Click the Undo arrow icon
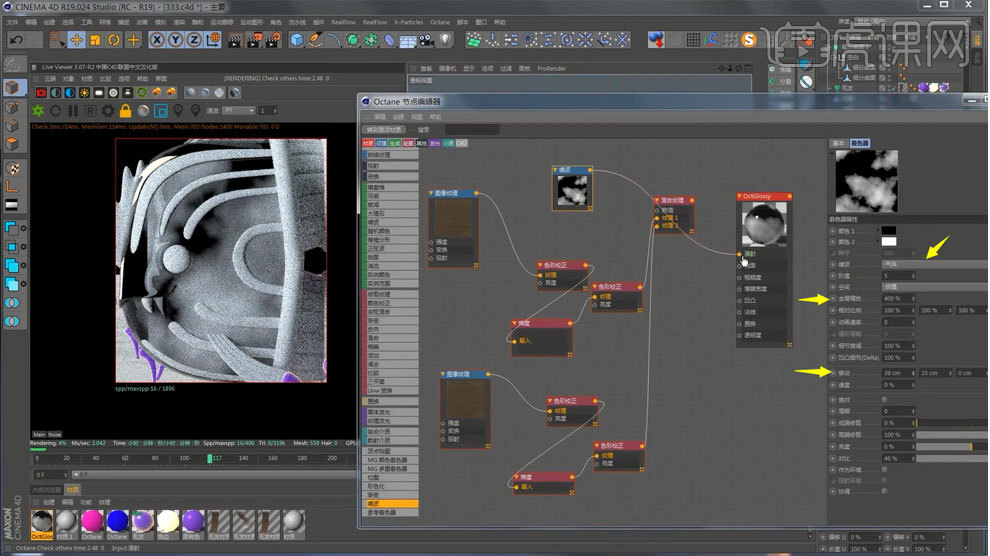 tap(17, 39)
